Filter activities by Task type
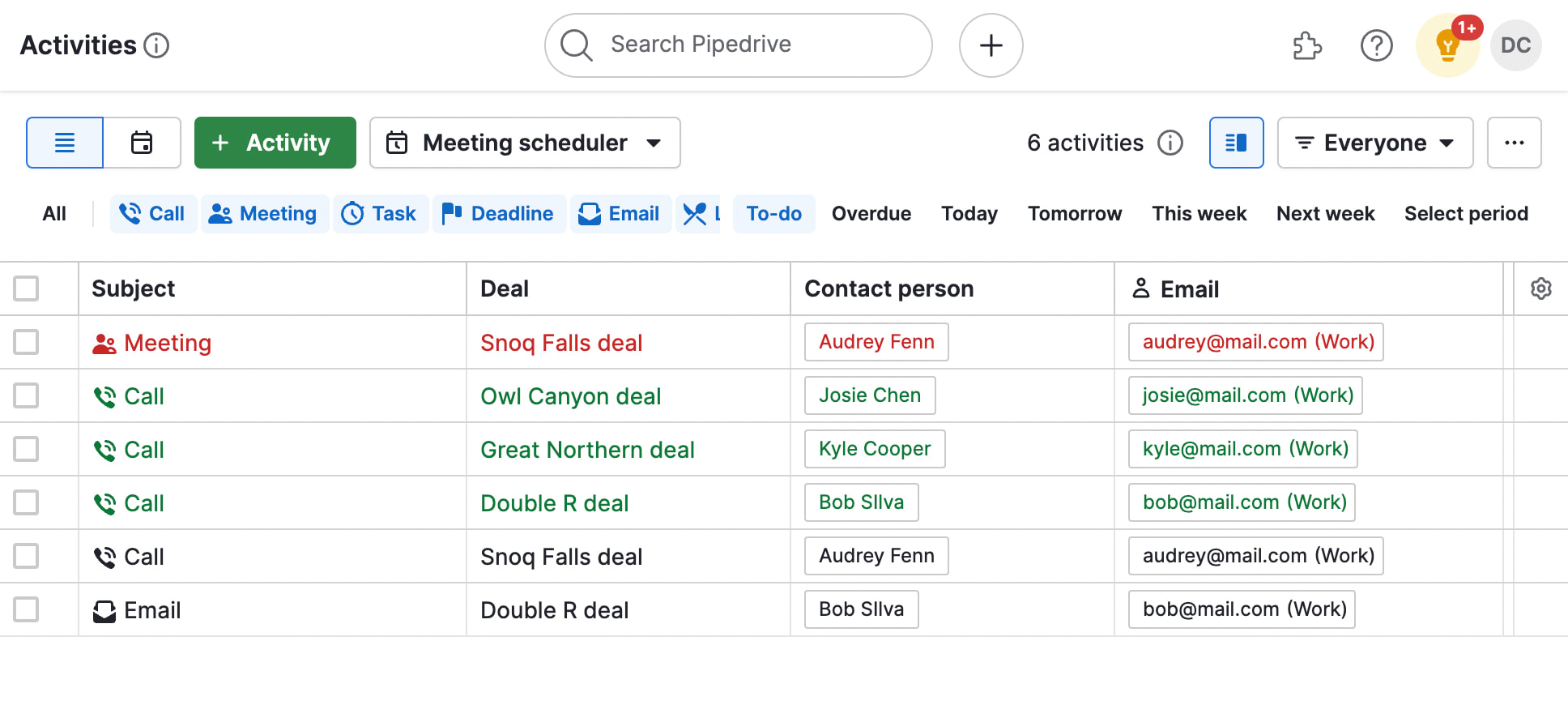 point(381,214)
